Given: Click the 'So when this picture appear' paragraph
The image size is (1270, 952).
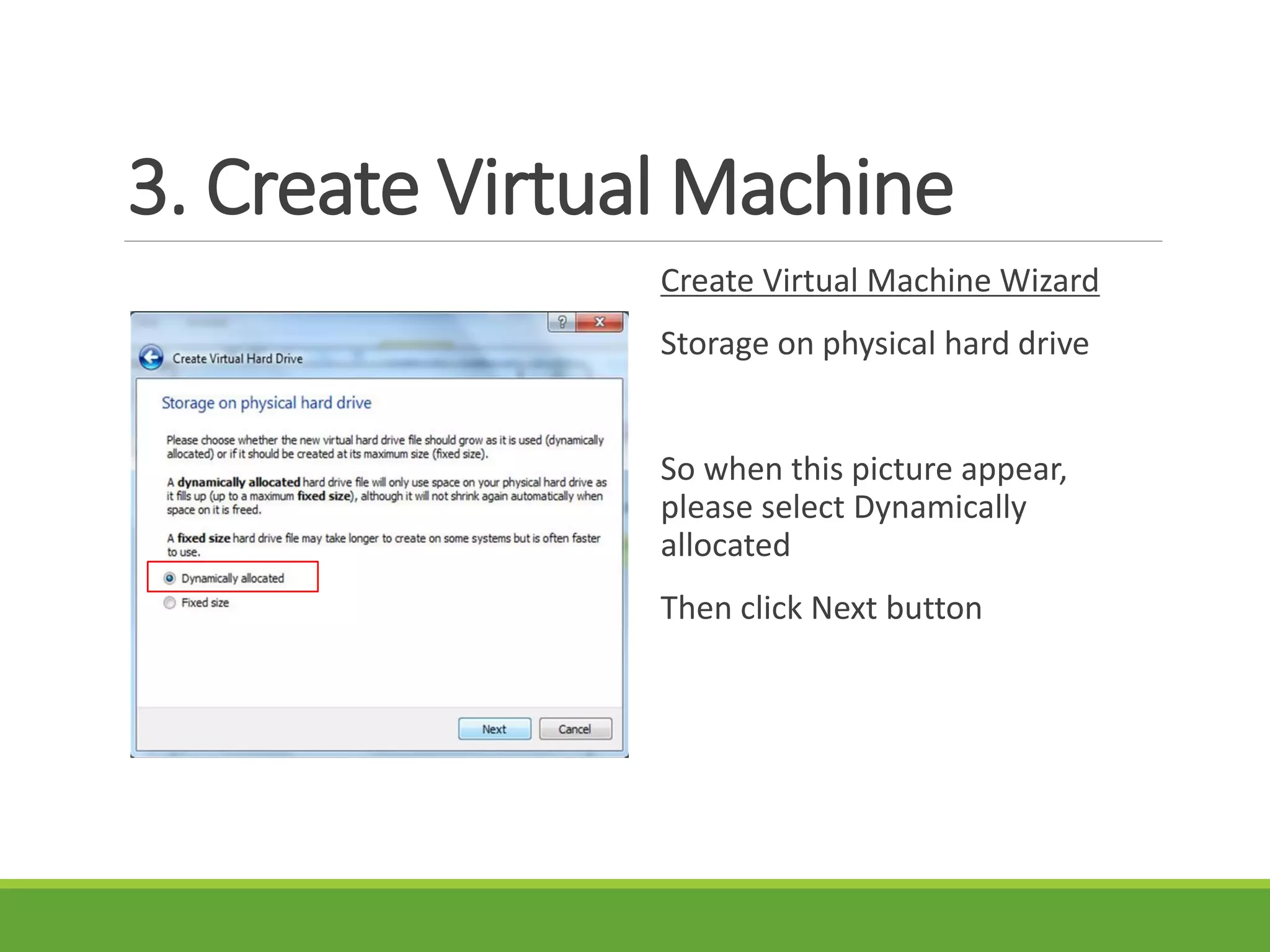Looking at the screenshot, I should pyautogui.click(x=864, y=507).
